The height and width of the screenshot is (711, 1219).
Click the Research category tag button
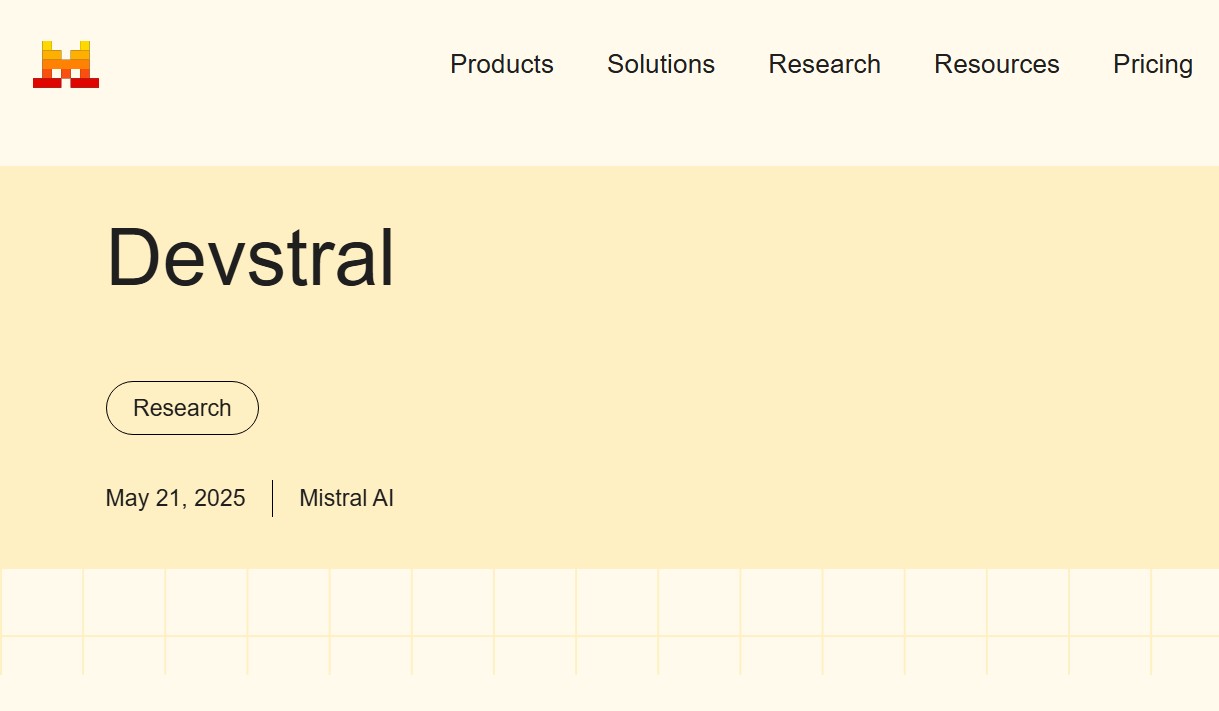click(x=182, y=408)
